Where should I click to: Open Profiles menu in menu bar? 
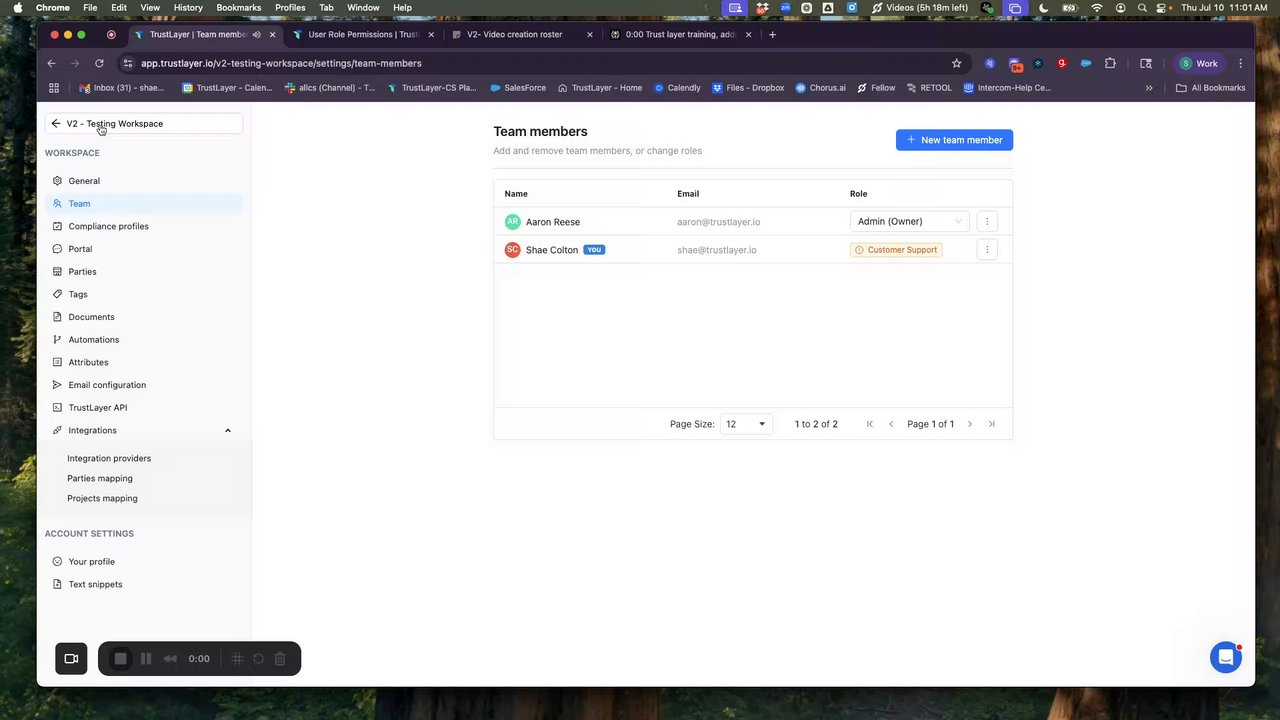point(290,7)
